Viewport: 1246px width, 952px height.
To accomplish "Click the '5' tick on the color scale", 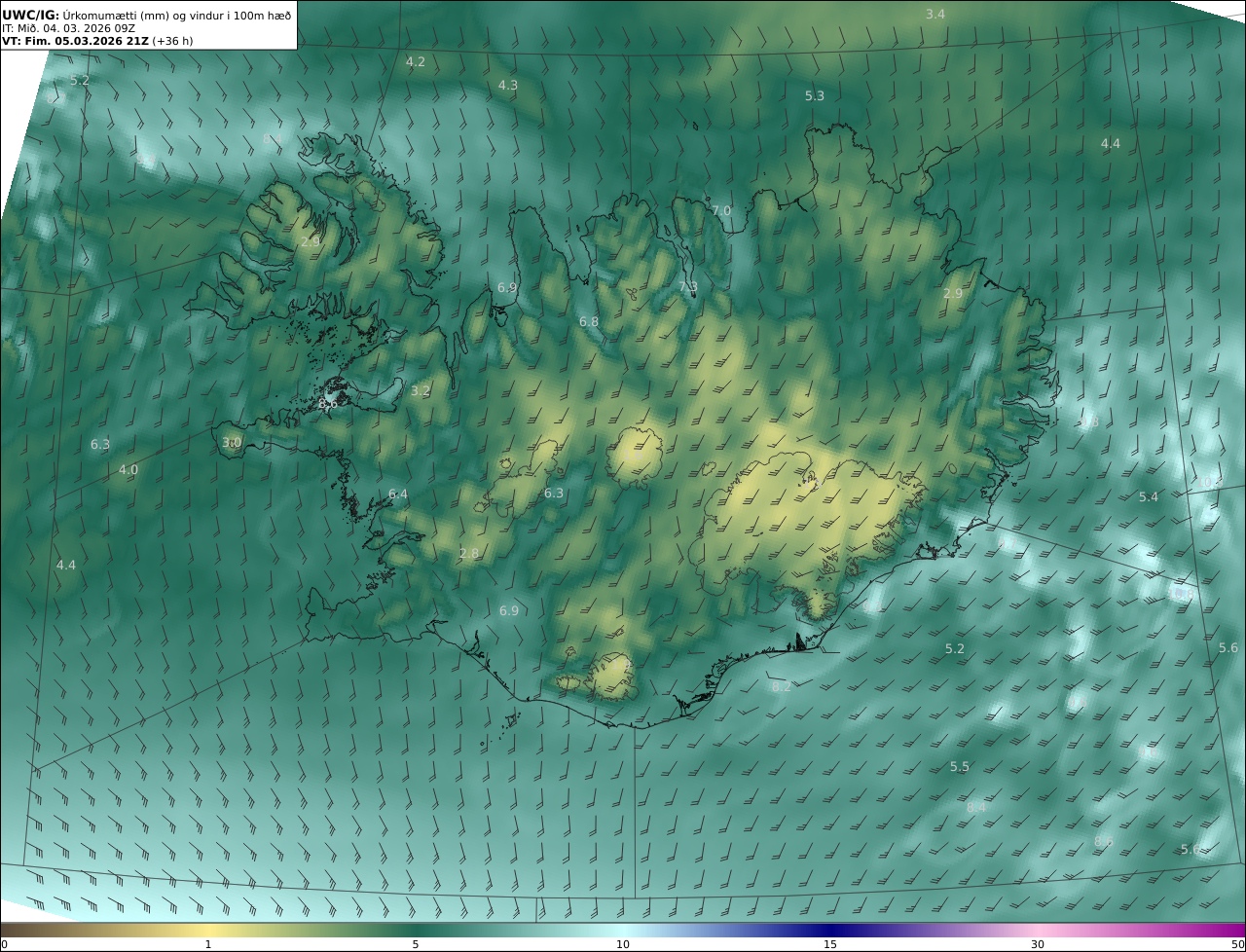I will point(416,944).
